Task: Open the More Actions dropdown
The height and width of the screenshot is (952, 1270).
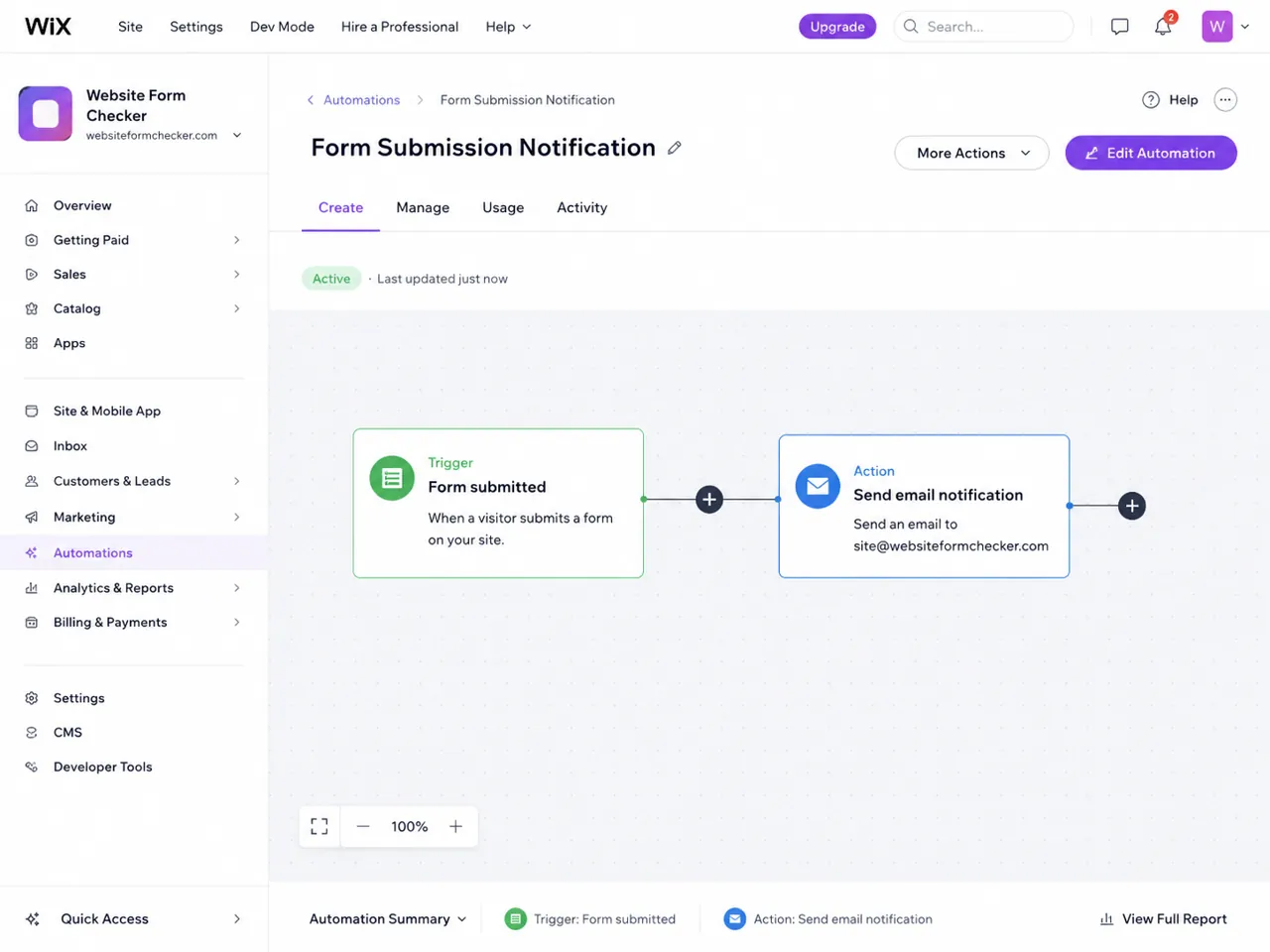Action: coord(971,153)
